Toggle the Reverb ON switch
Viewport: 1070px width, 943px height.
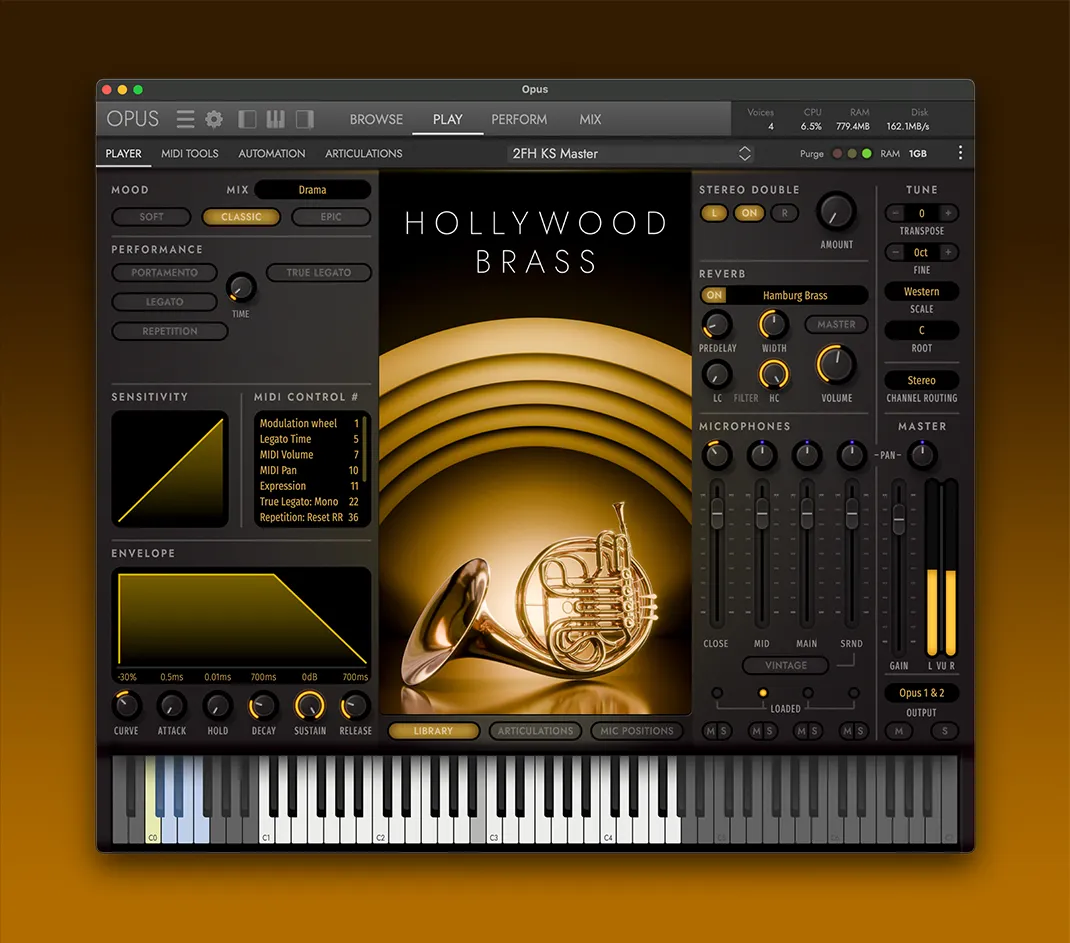pyautogui.click(x=714, y=295)
